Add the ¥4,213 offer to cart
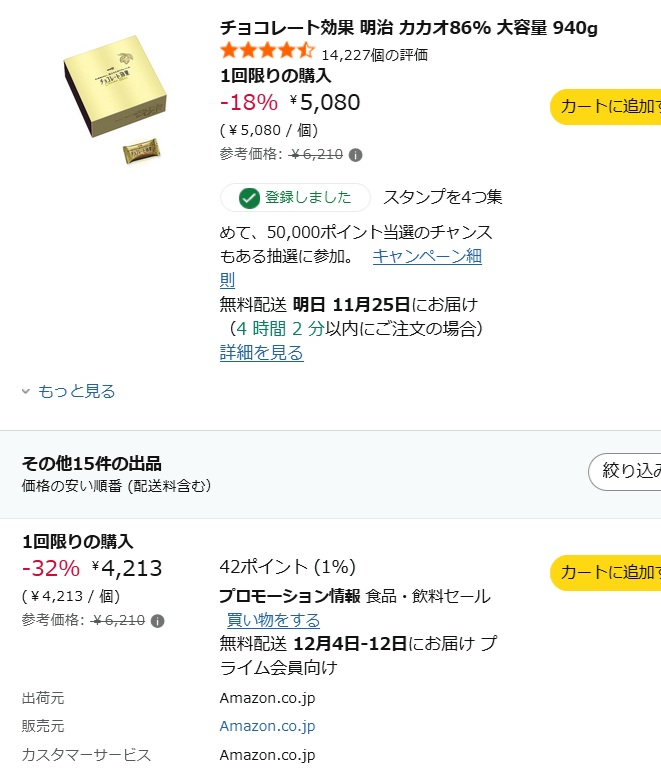 [607, 572]
